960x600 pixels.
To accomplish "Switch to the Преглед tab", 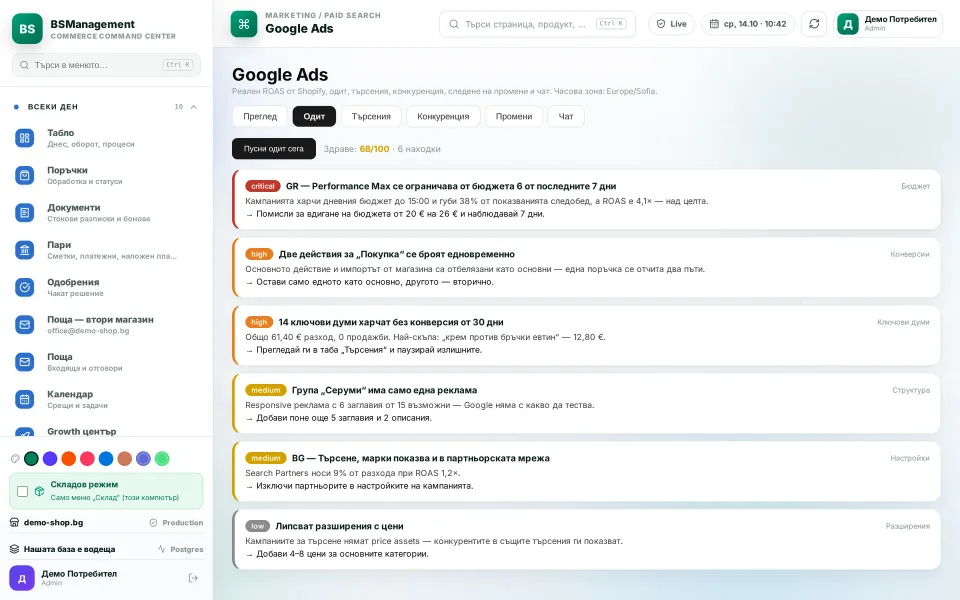I will pyautogui.click(x=260, y=116).
